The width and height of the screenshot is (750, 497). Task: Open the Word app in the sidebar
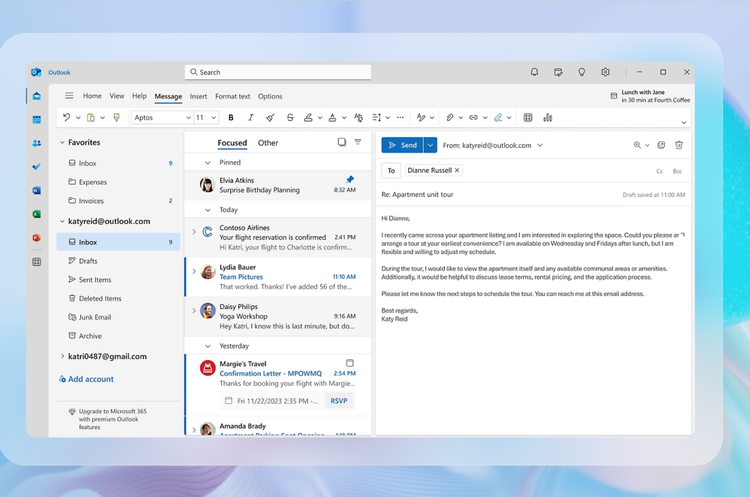36,190
